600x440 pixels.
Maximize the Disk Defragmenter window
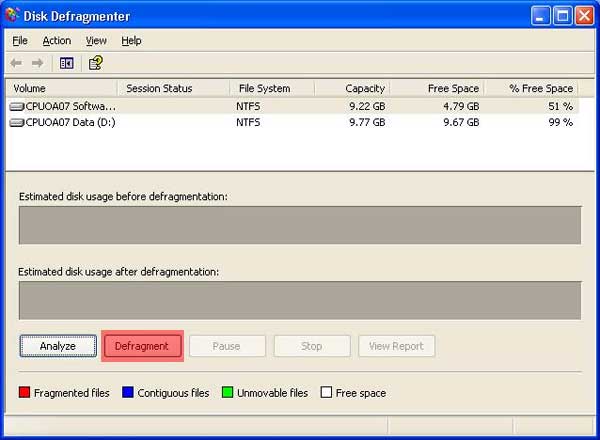pyautogui.click(x=562, y=16)
